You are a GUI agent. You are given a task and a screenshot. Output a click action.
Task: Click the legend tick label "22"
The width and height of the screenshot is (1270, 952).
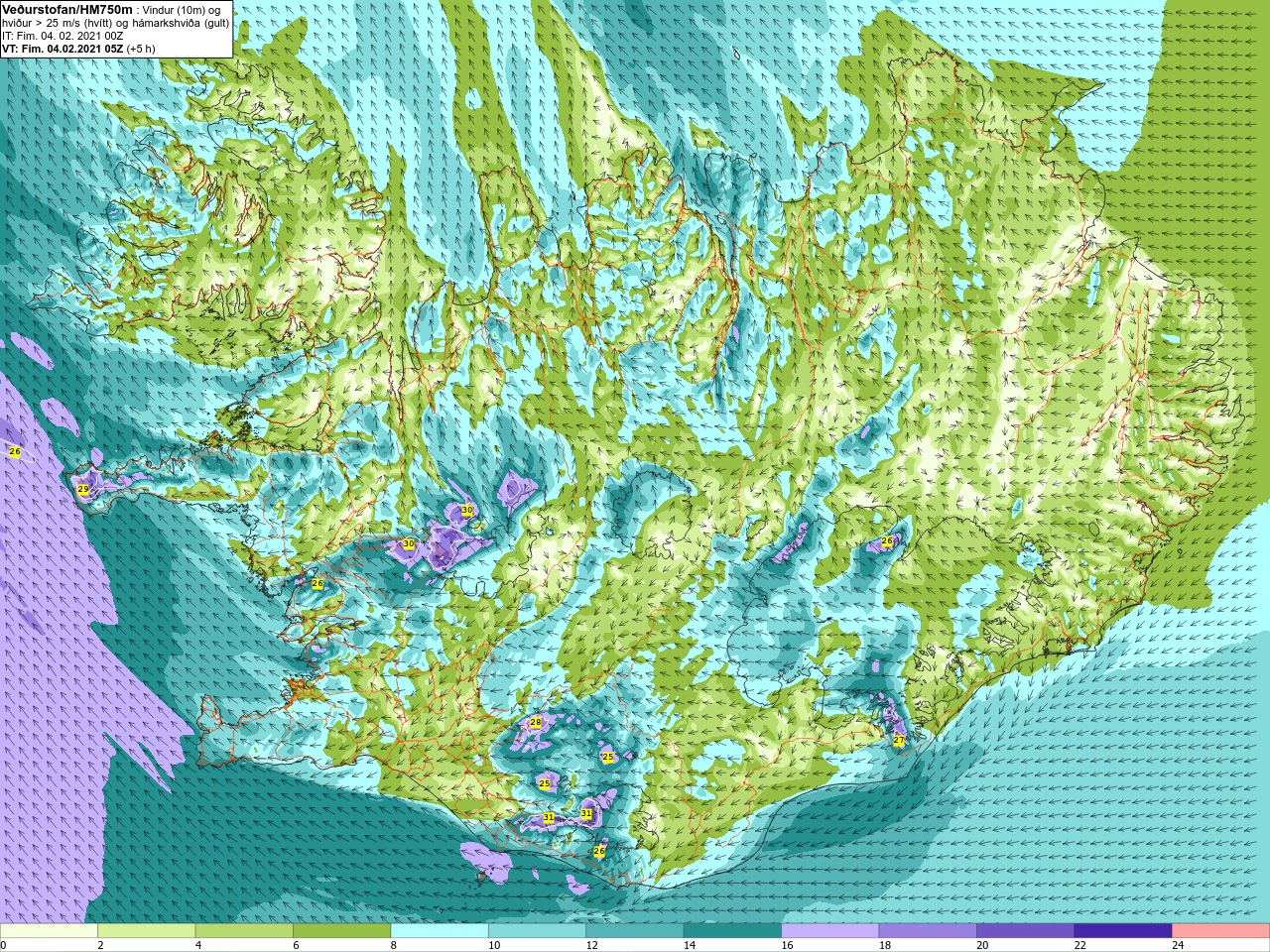click(x=1080, y=945)
